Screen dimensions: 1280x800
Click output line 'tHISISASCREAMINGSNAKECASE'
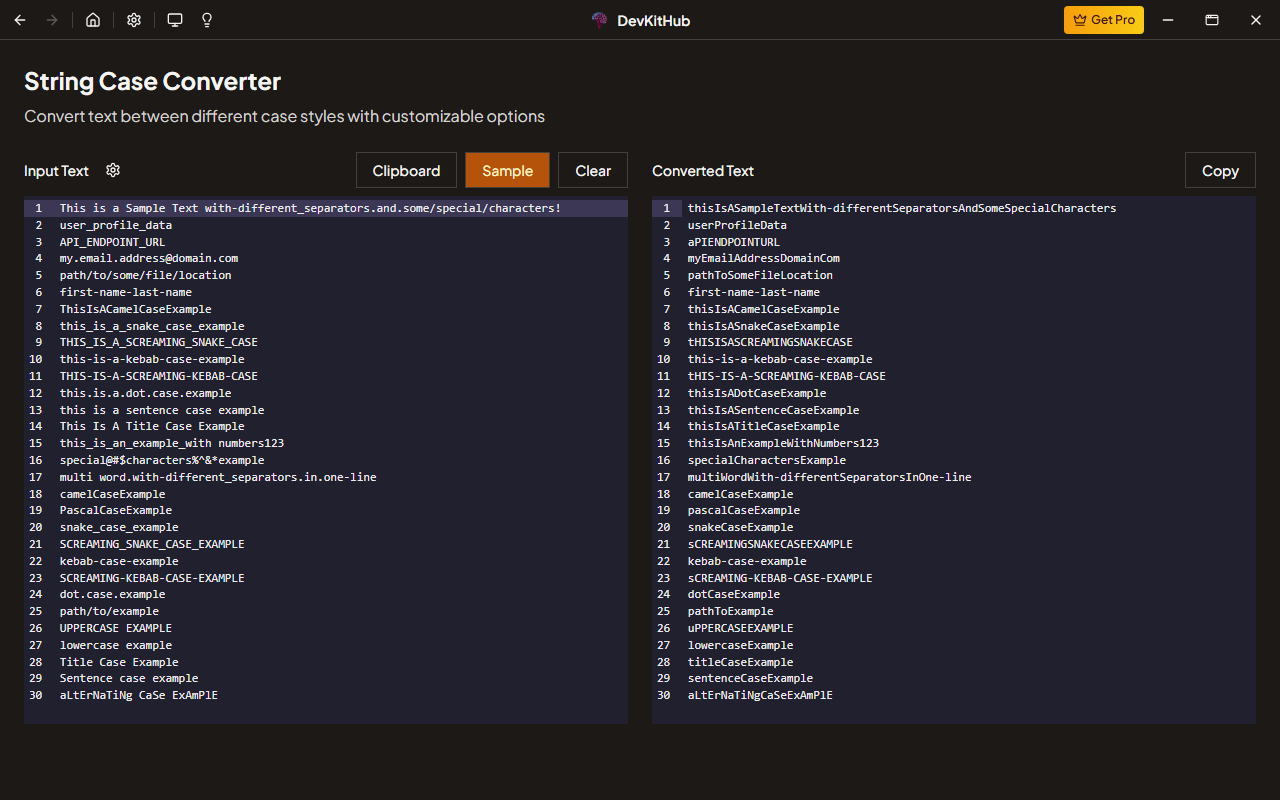tap(770, 342)
